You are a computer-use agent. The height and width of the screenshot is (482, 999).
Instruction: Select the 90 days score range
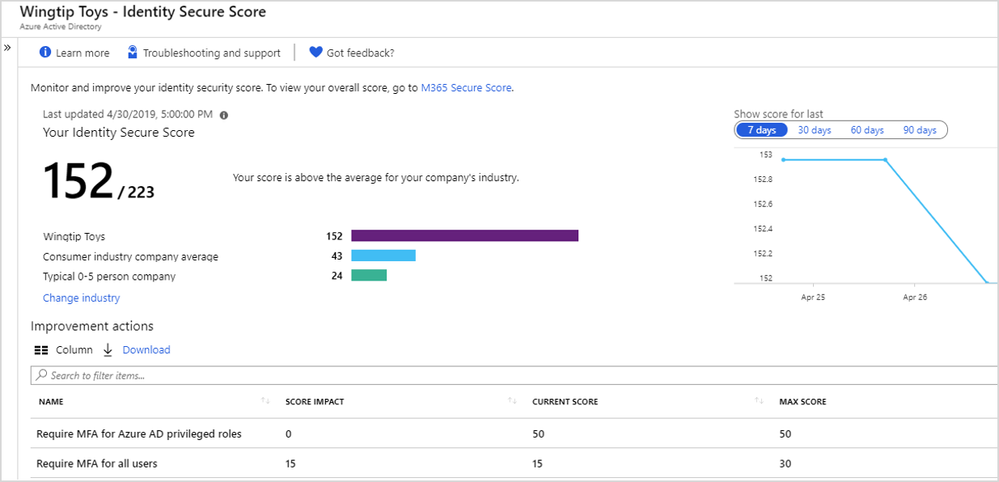pos(919,130)
